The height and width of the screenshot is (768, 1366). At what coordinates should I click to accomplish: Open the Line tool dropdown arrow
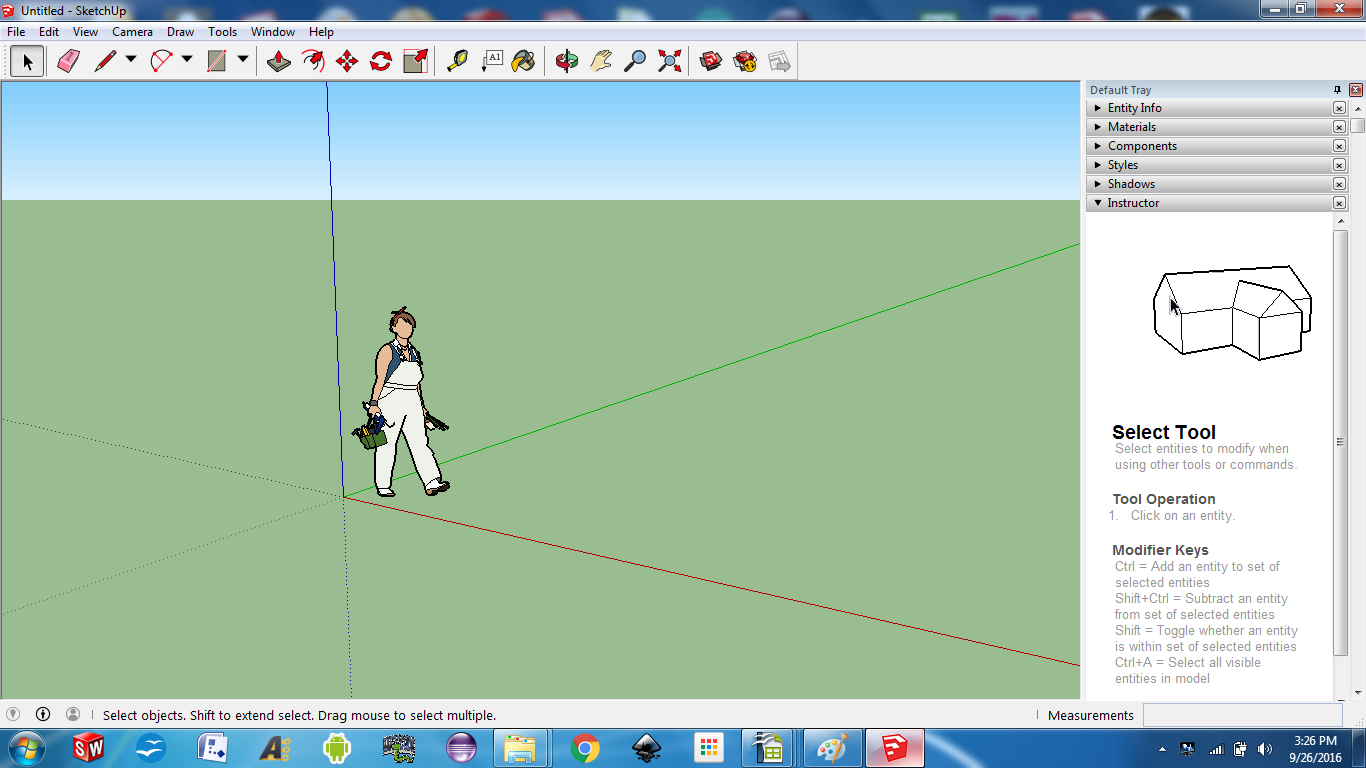point(131,60)
